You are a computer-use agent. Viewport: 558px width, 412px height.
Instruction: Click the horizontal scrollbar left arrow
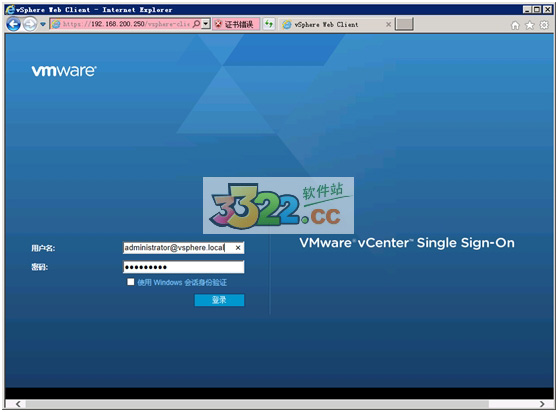coord(18,404)
